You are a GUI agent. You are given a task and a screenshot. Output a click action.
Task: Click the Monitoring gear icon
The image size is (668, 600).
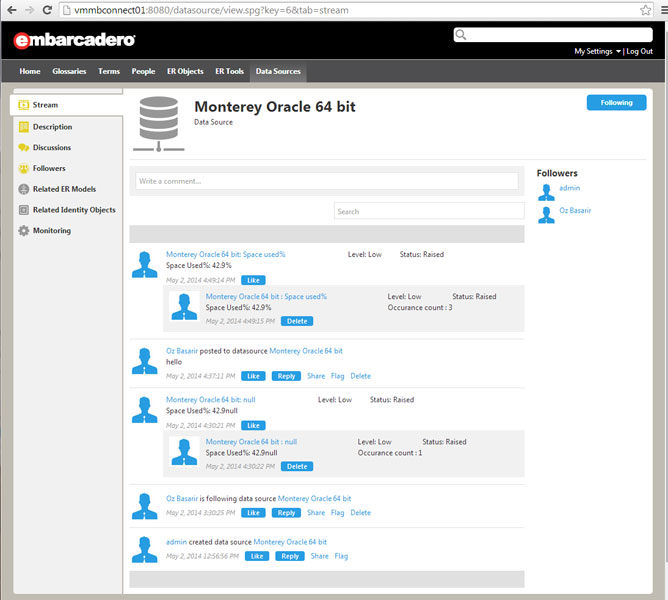(24, 231)
